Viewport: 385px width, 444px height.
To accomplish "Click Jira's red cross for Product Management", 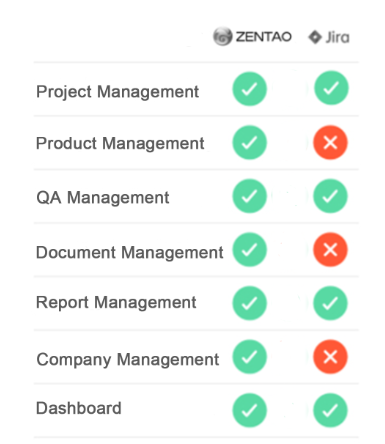I will point(330,143).
